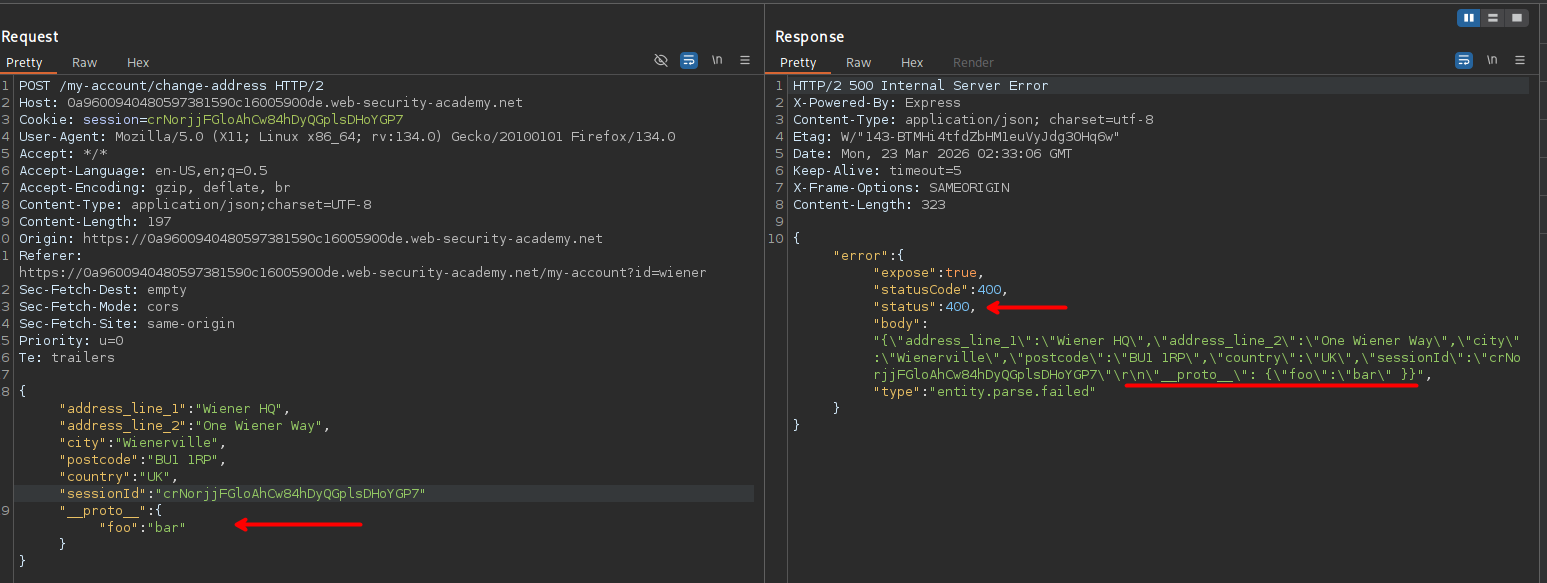
Task: Select the Response Pretty tab
Action: (798, 63)
